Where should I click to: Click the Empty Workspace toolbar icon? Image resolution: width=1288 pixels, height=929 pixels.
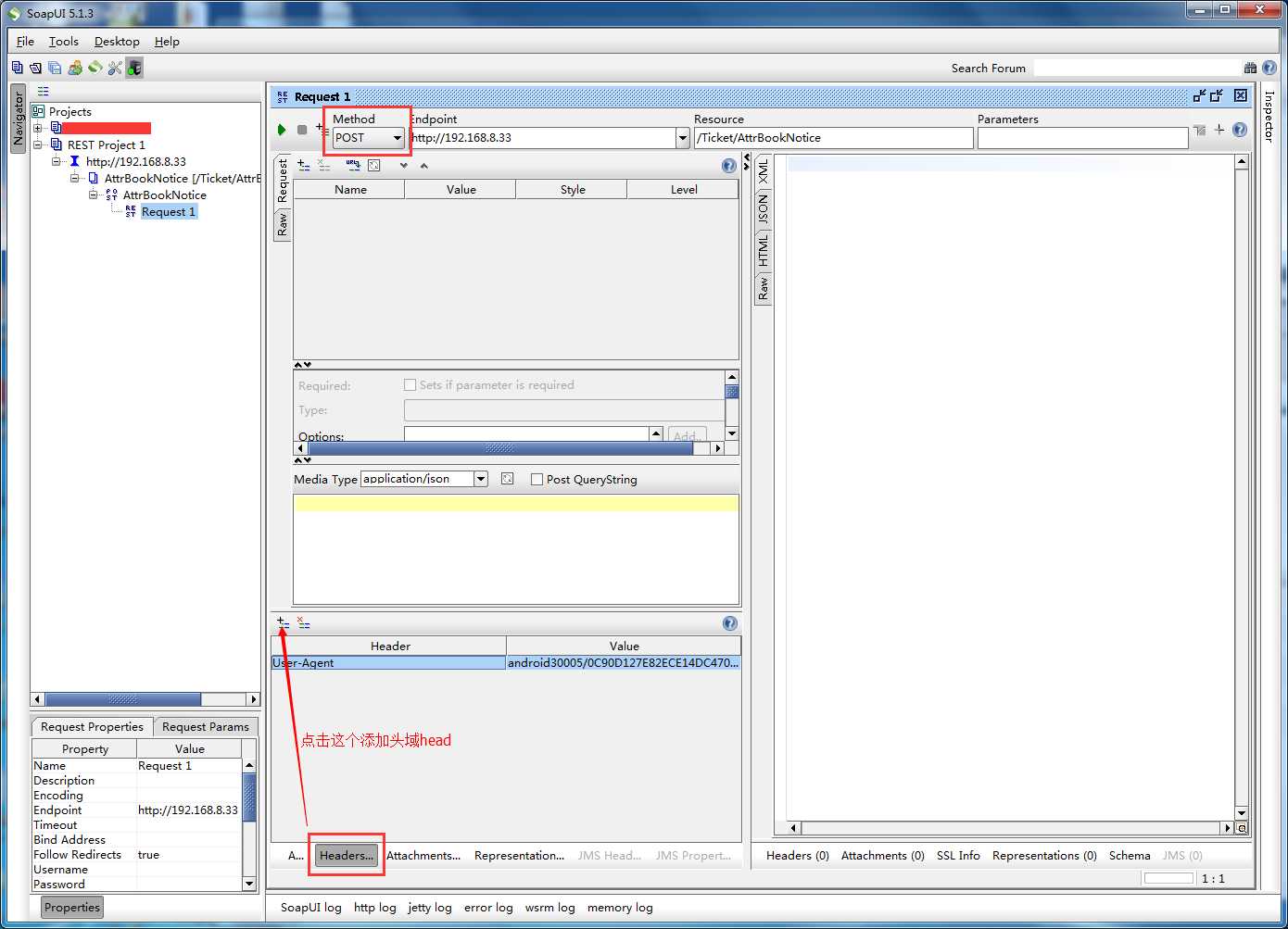tap(18, 68)
